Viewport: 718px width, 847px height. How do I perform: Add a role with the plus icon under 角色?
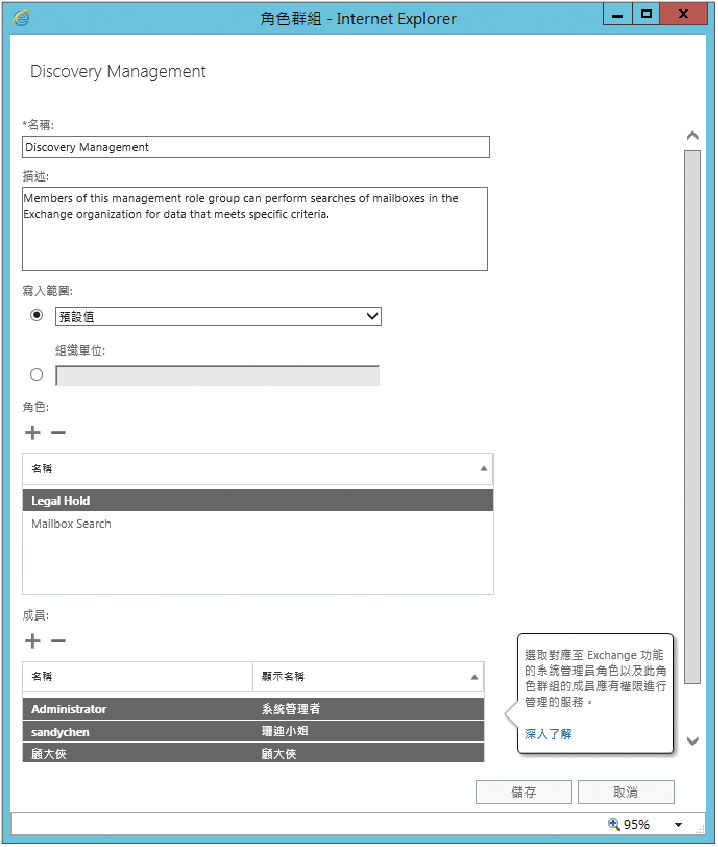point(32,433)
